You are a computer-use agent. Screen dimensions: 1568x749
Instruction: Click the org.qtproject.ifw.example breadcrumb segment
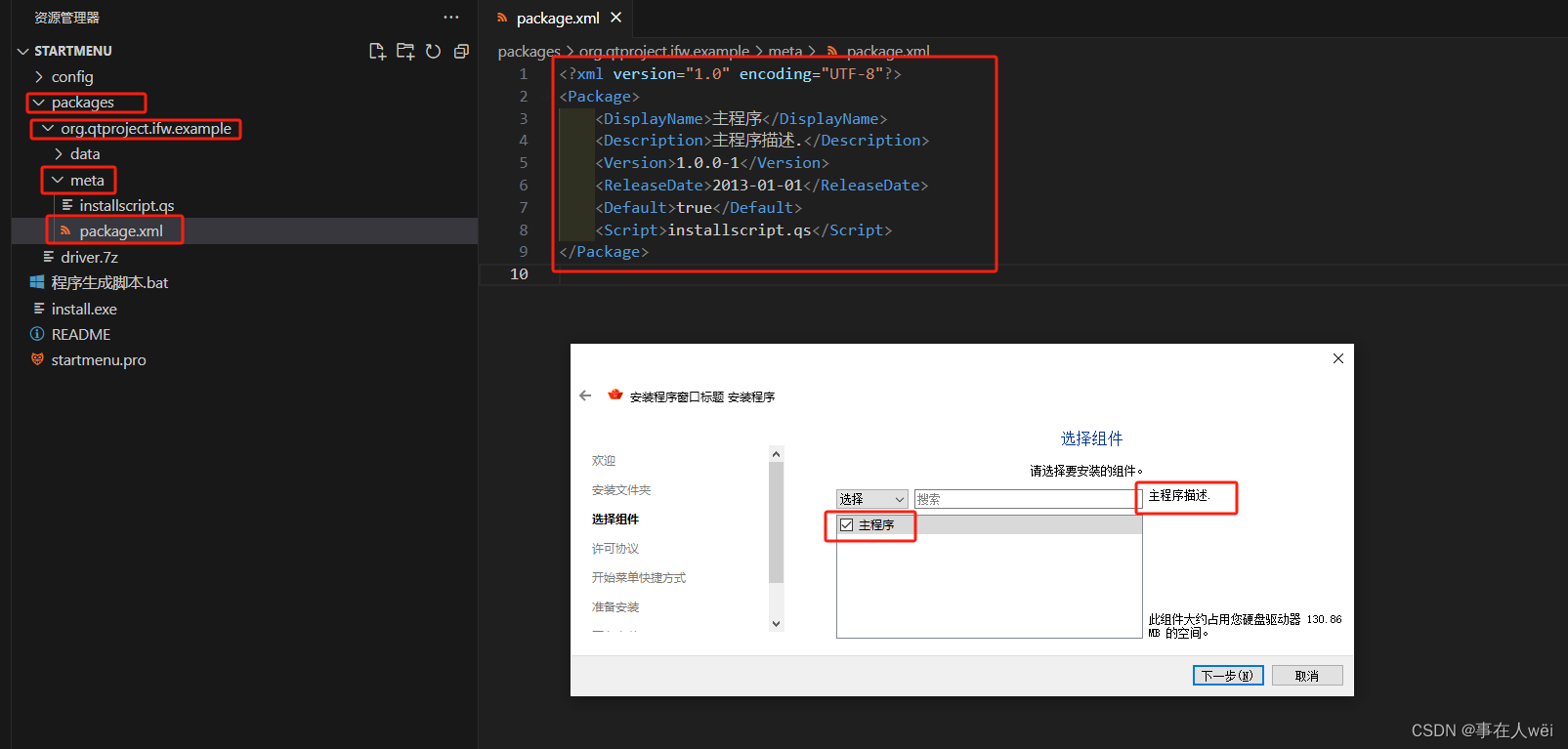point(664,51)
